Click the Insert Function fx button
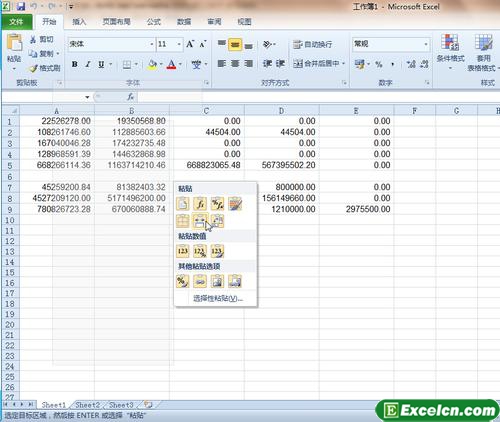Image resolution: width=500 pixels, height=422 pixels. pyautogui.click(x=131, y=97)
